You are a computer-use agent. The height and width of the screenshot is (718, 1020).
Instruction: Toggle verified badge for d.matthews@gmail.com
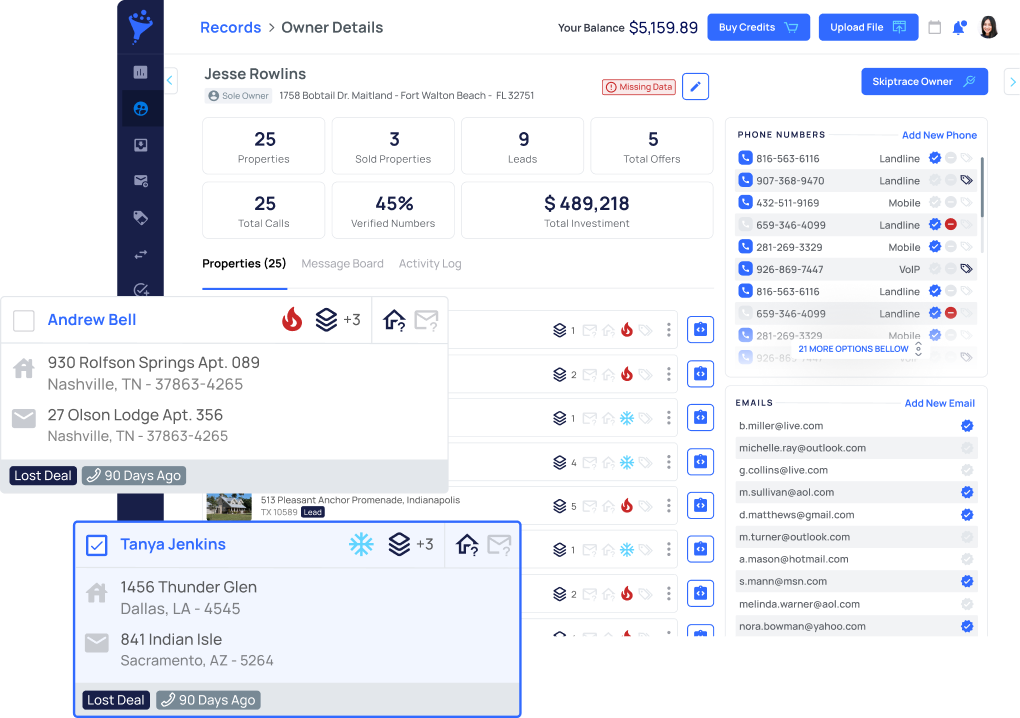(967, 515)
